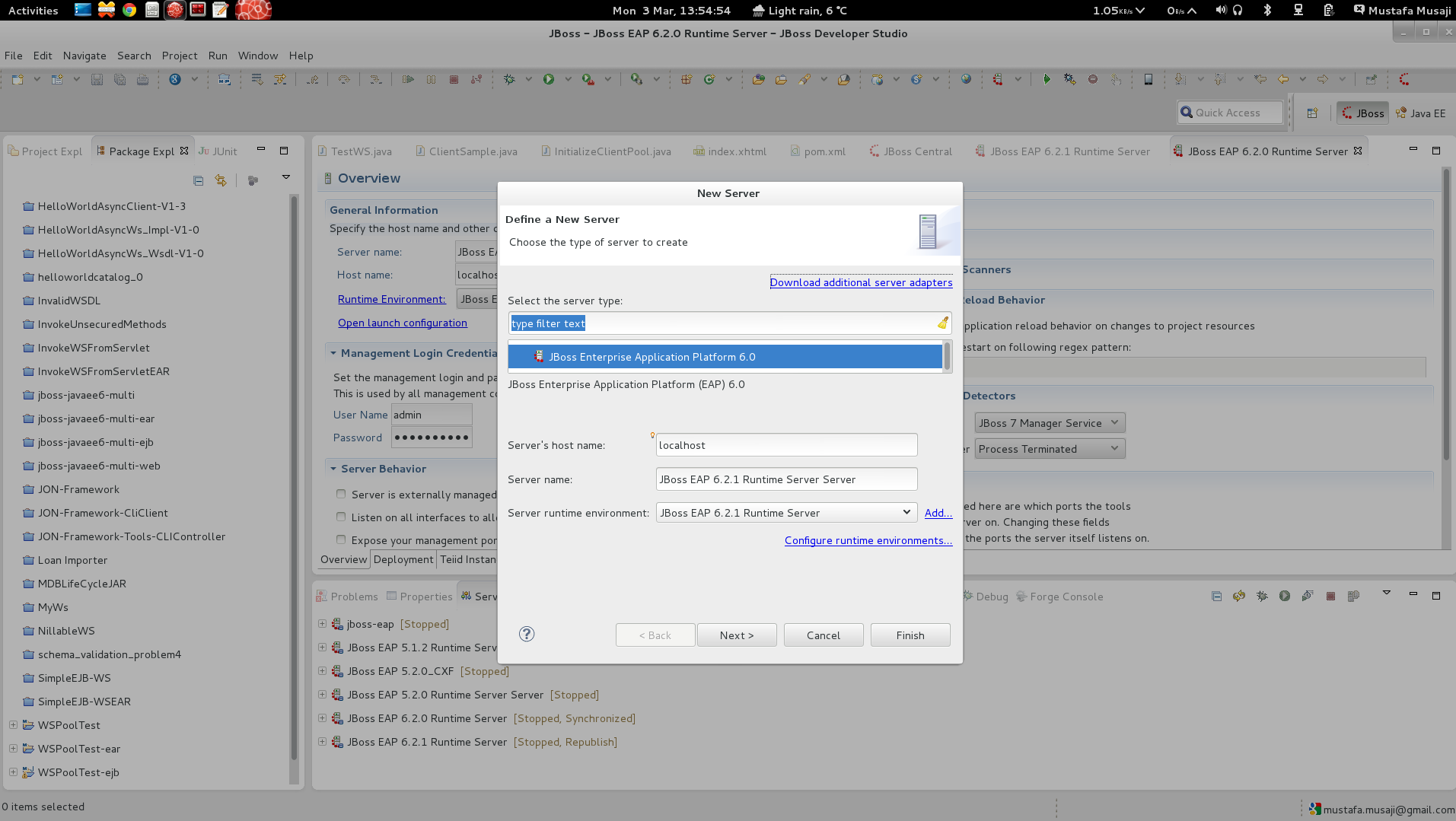Image resolution: width=1456 pixels, height=821 pixels.
Task: Click the Debug bug toolbar icon
Action: (509, 79)
